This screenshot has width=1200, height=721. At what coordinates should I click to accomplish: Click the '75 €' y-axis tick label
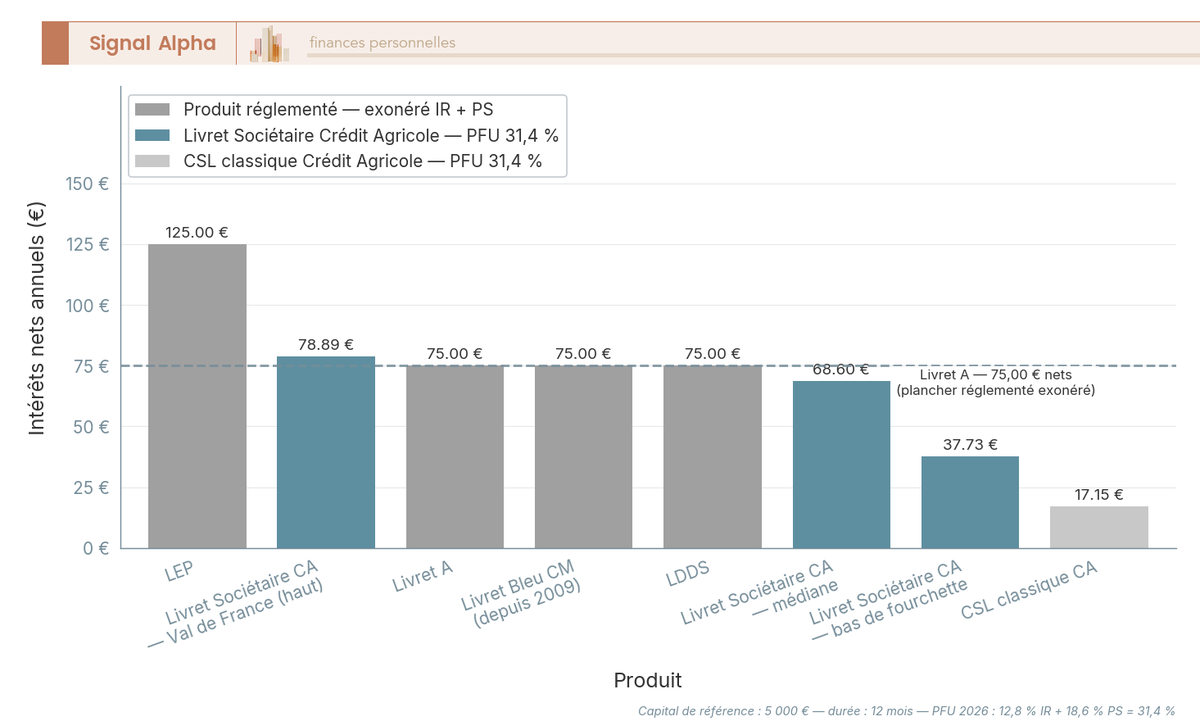[x=93, y=366]
